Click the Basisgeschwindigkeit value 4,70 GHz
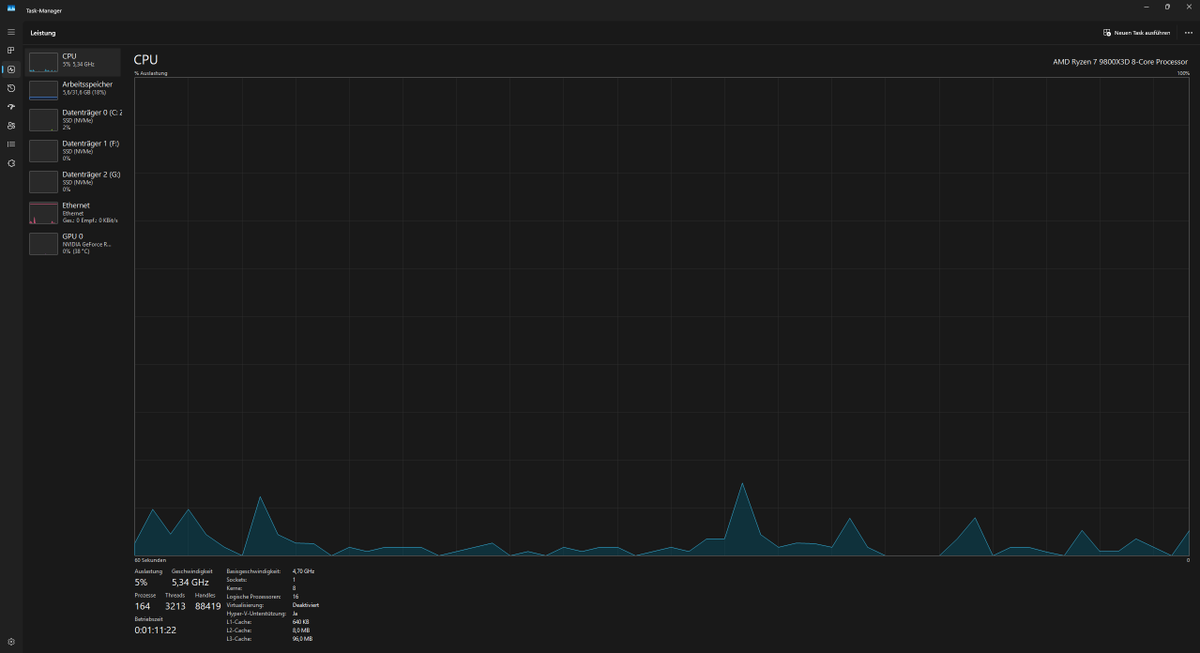Image resolution: width=1200 pixels, height=653 pixels. tap(303, 571)
